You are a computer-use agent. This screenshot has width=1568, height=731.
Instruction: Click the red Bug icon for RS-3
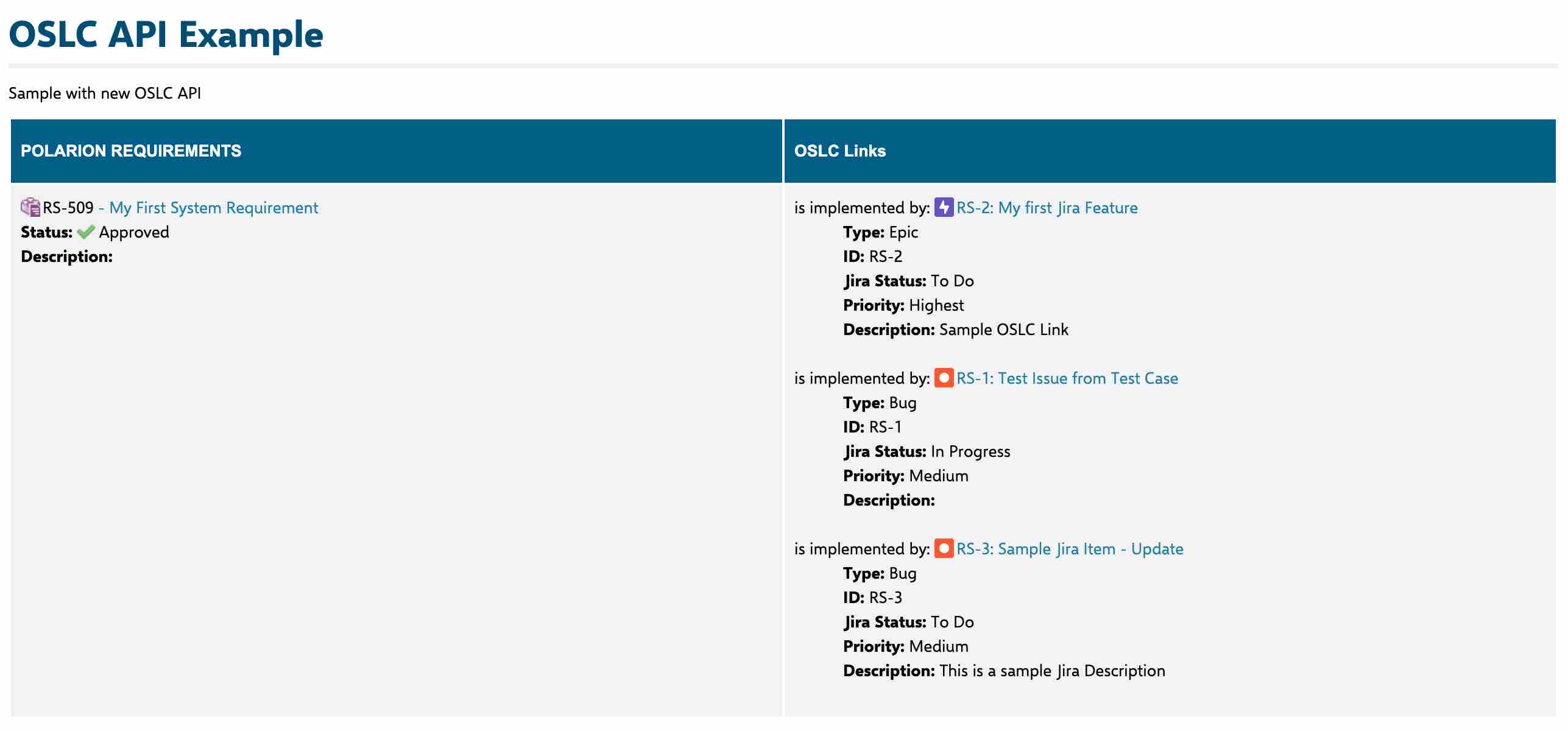944,549
